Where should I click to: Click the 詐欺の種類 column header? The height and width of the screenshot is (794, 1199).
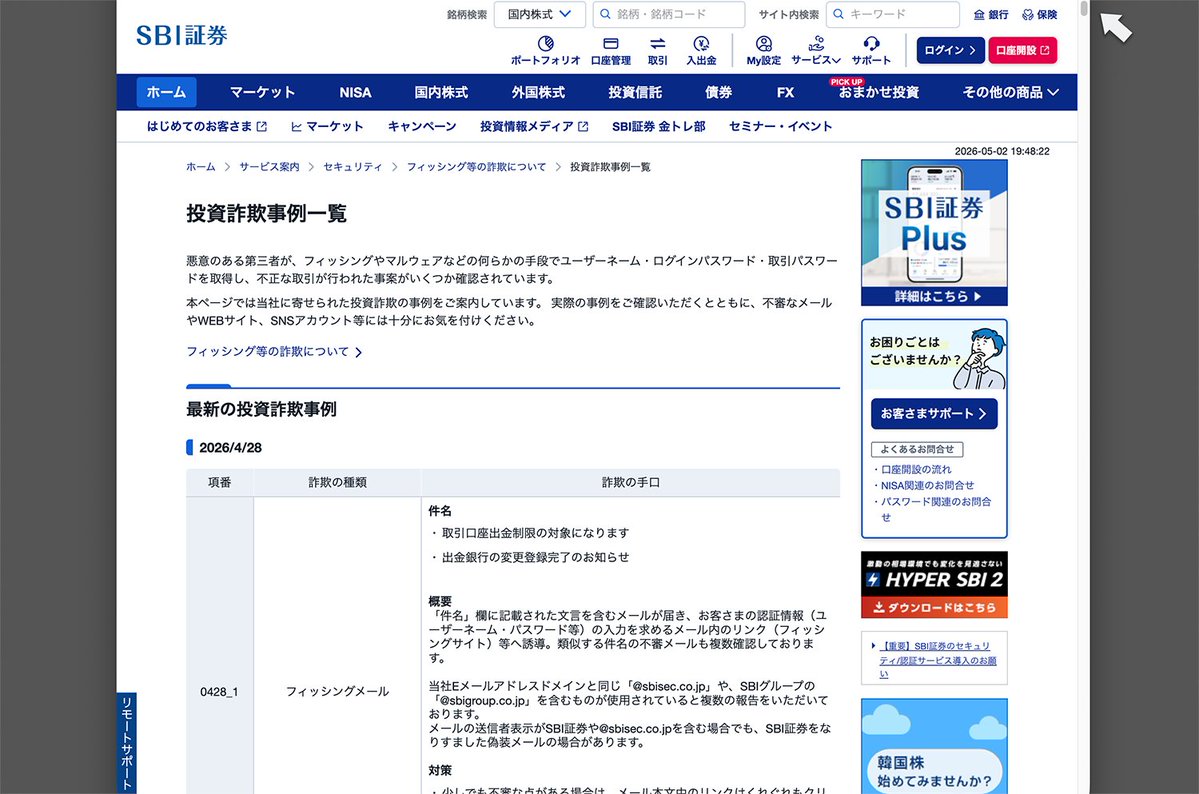click(337, 483)
